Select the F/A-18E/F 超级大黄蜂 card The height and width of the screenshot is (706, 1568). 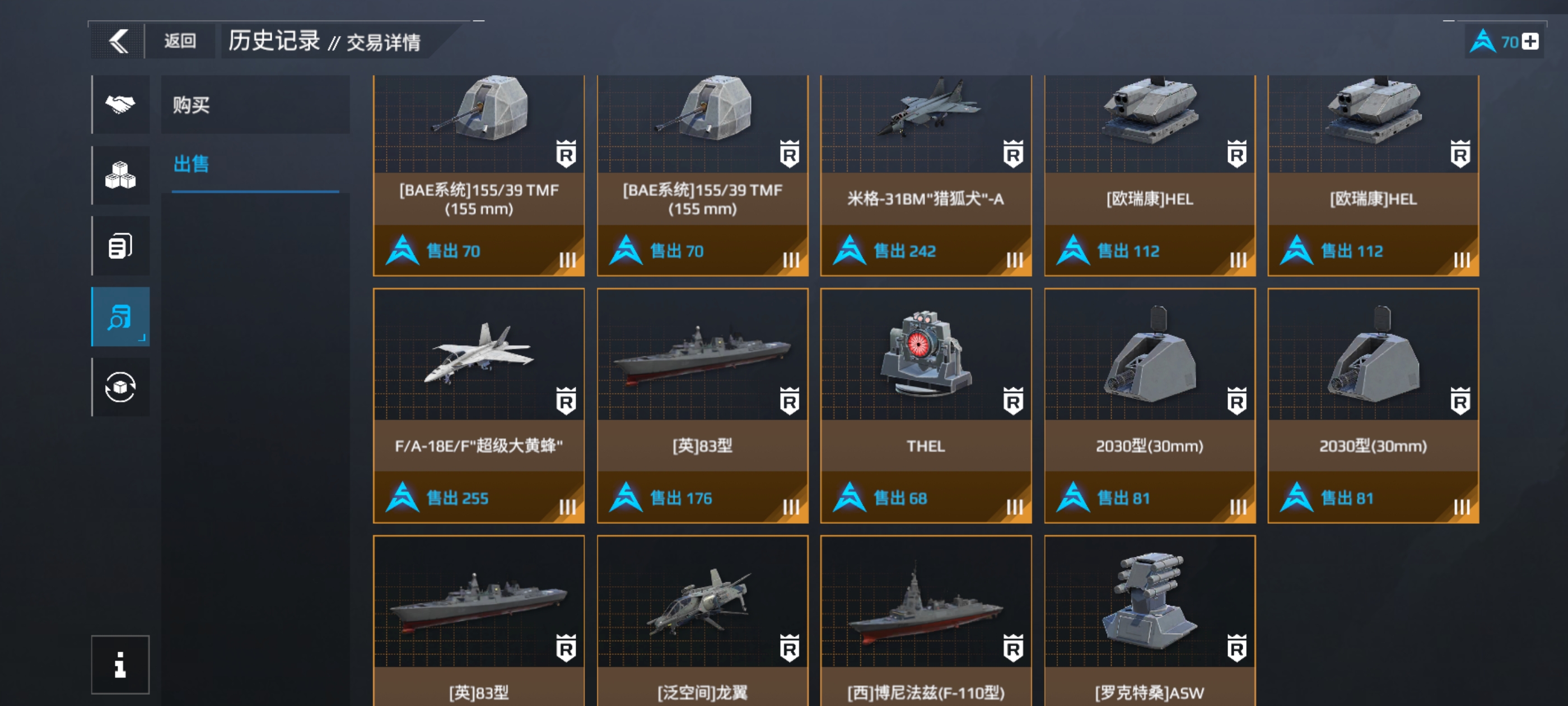[479, 406]
